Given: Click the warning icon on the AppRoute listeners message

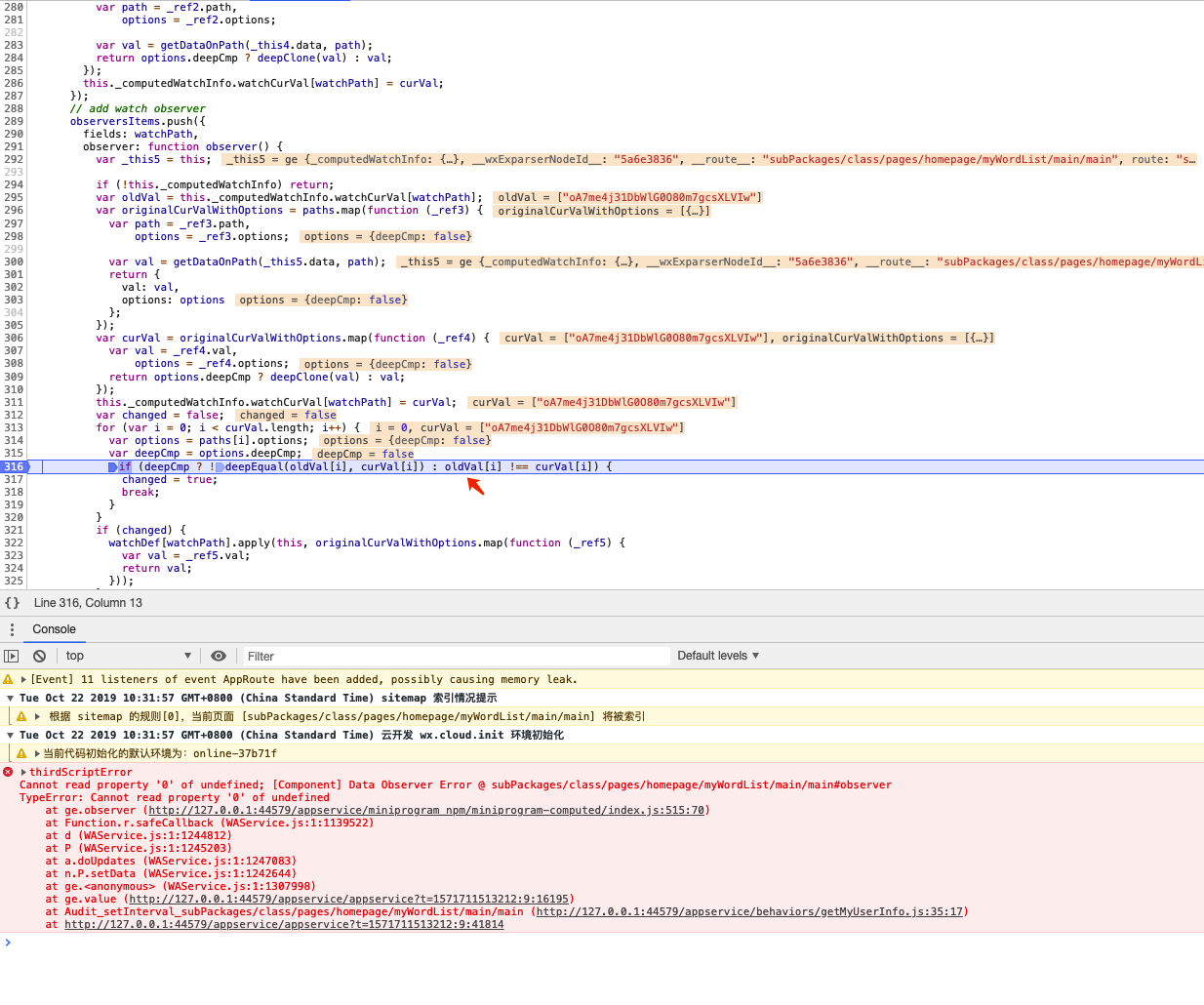Looking at the screenshot, I should (x=10, y=678).
